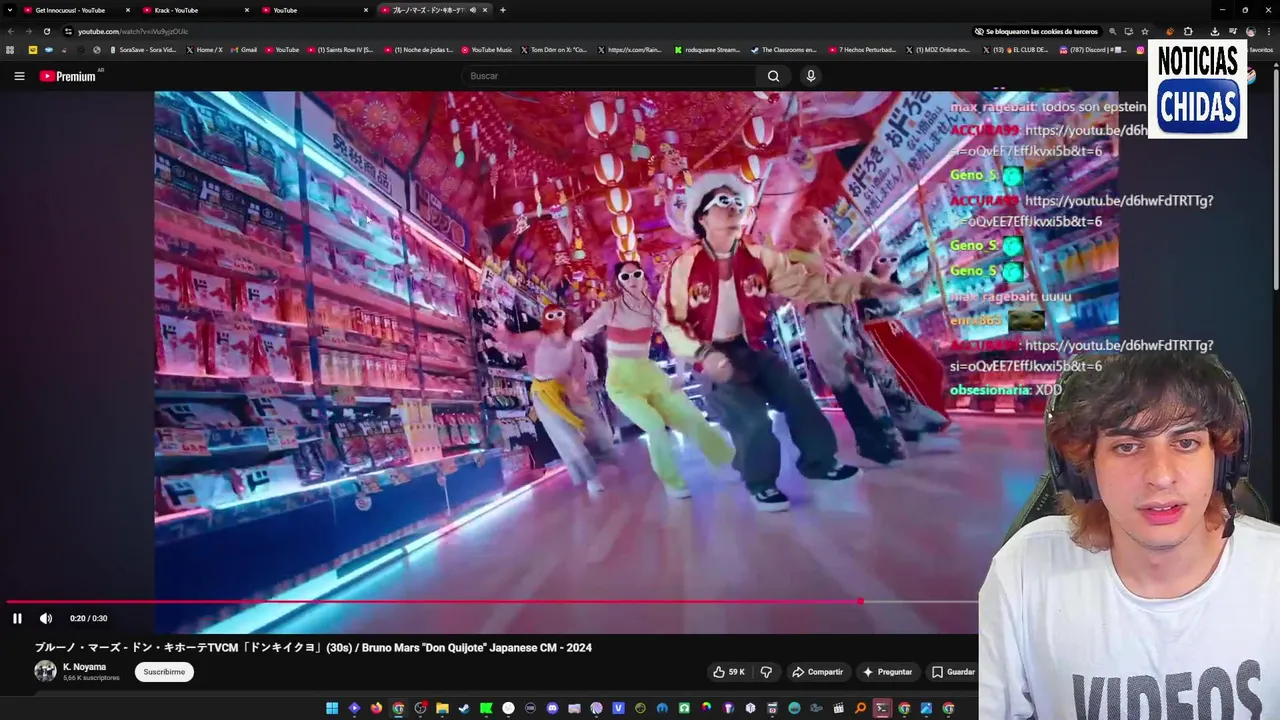Screen dimensions: 1280x720
Task: Open the Discord bookmark
Action: click(1093, 49)
